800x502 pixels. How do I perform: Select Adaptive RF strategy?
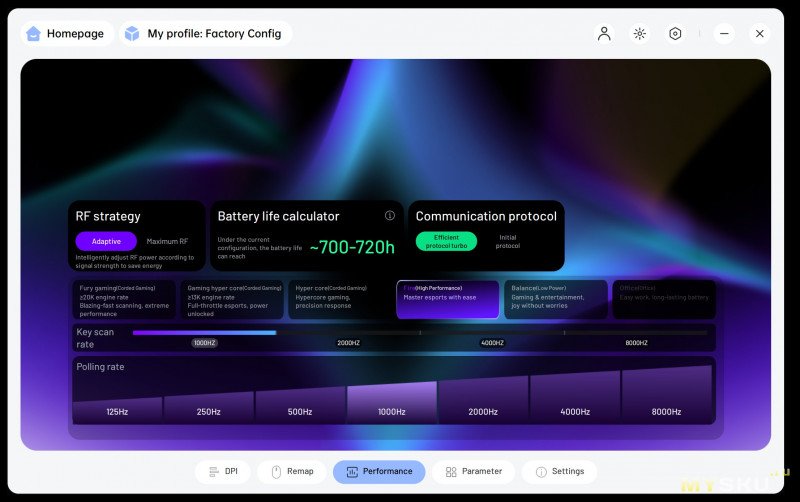(x=106, y=241)
